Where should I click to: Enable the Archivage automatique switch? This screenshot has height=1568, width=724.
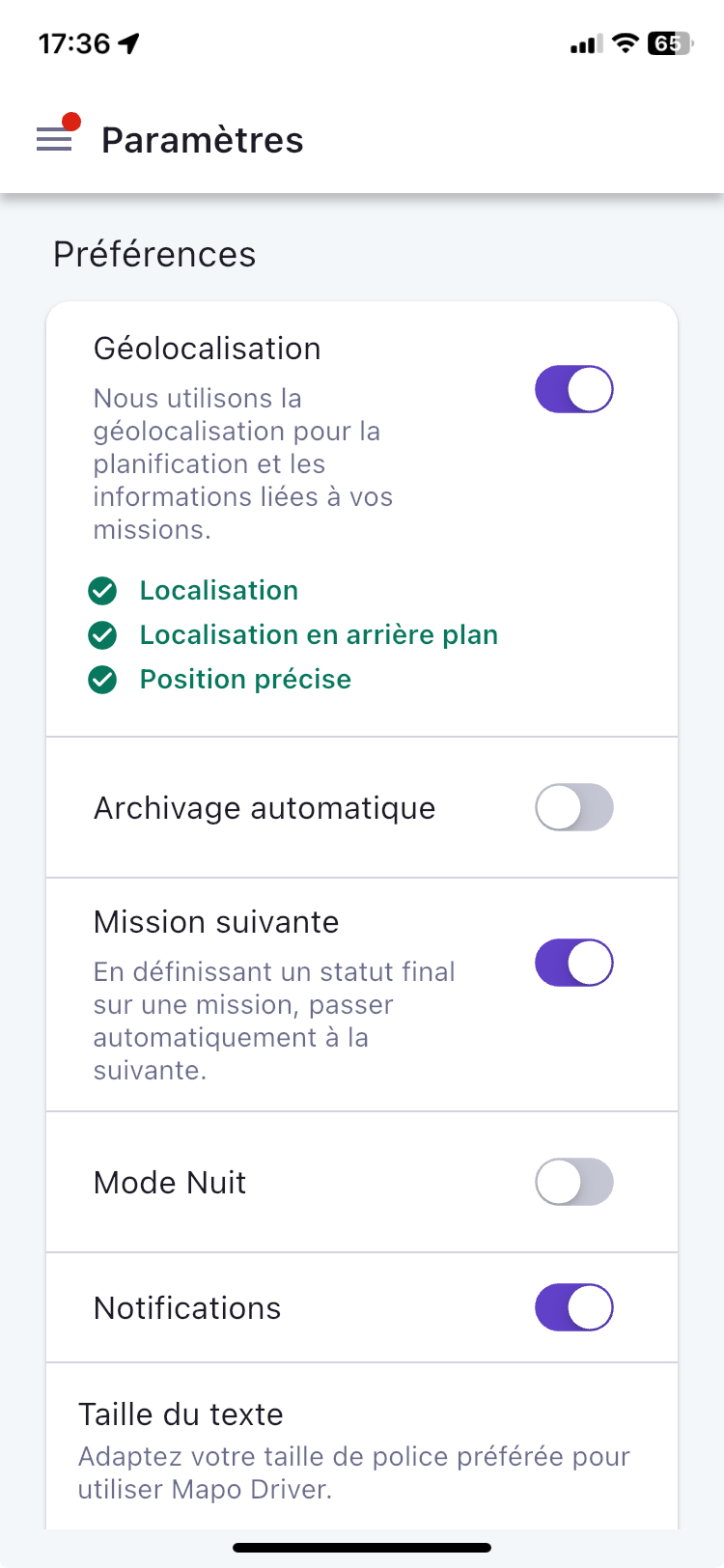[x=574, y=808]
